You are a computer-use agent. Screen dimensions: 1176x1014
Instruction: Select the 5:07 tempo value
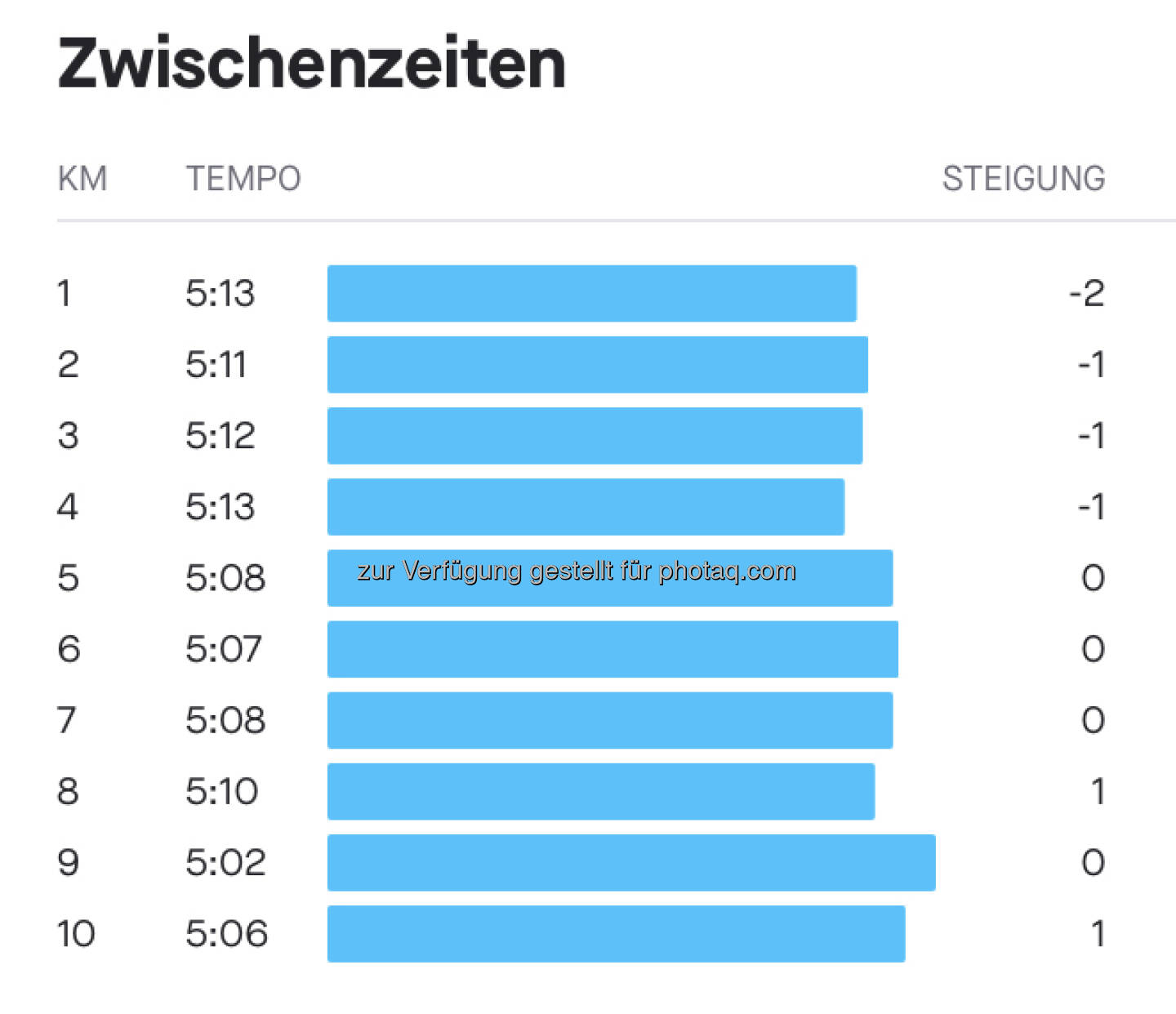pos(223,649)
